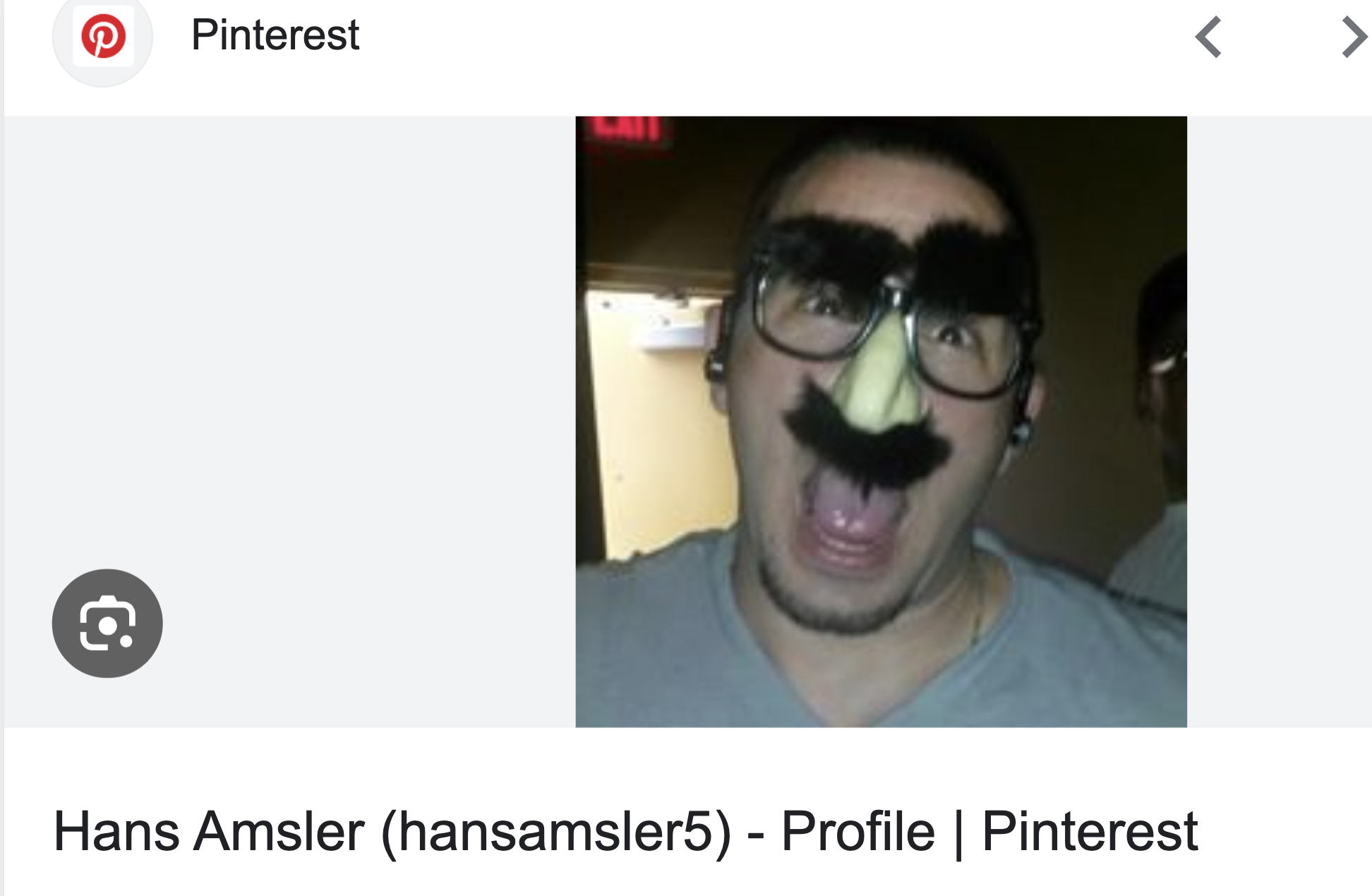This screenshot has height=896, width=1372.
Task: Click the red Pinterest logo icon
Action: [104, 36]
